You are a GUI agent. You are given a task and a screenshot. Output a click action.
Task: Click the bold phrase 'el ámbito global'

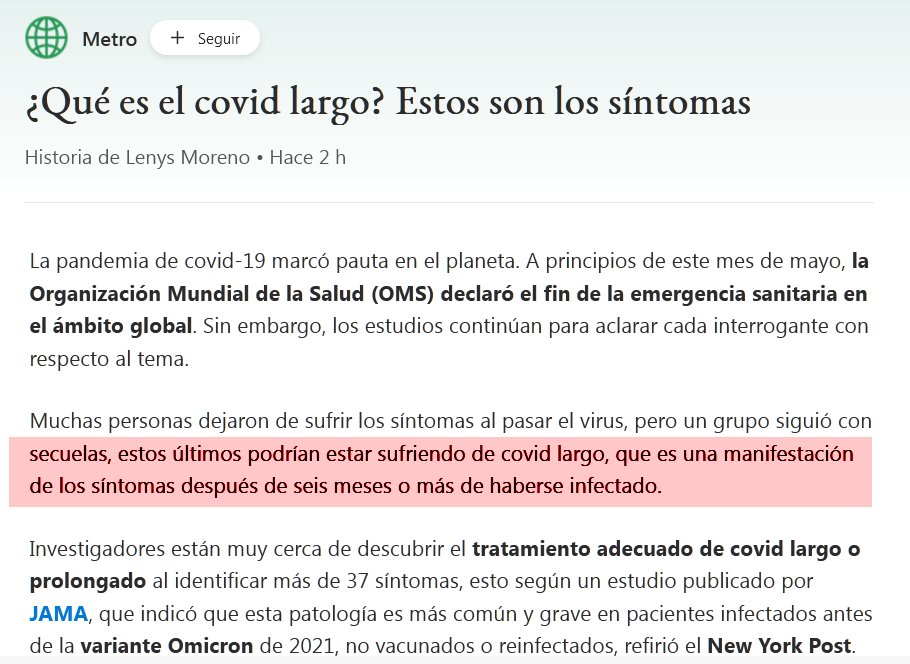110,327
